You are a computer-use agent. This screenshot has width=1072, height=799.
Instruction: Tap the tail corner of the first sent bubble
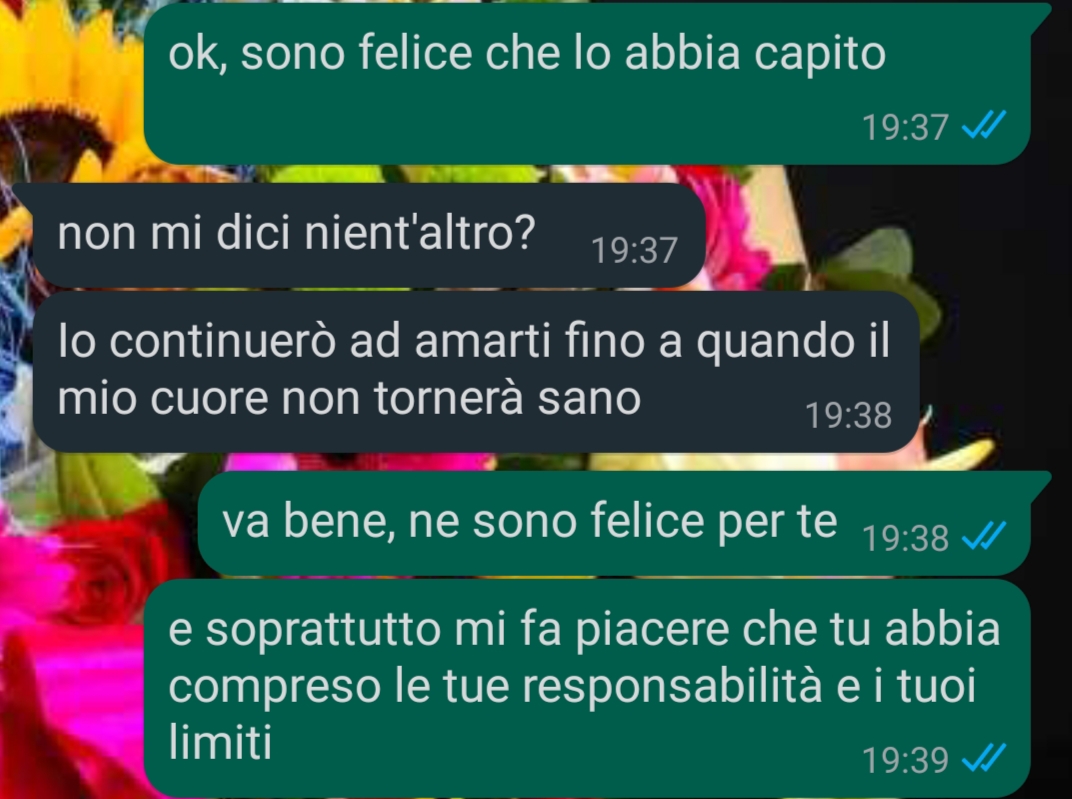pyautogui.click(x=1039, y=15)
